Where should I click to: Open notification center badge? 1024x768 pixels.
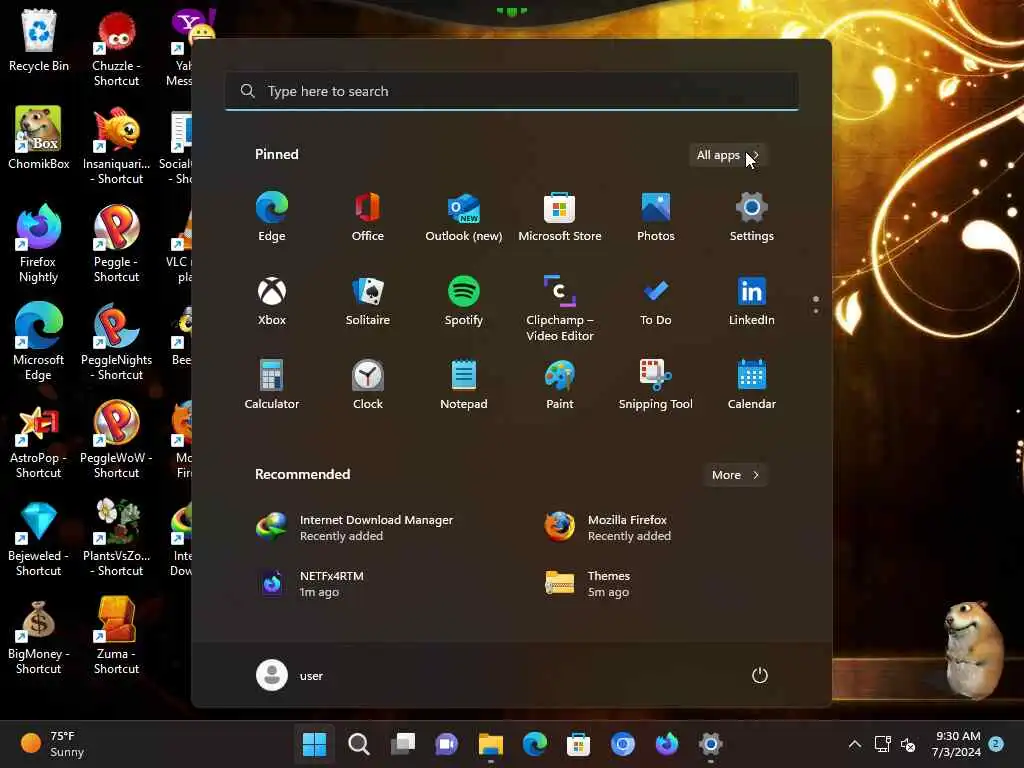(997, 743)
